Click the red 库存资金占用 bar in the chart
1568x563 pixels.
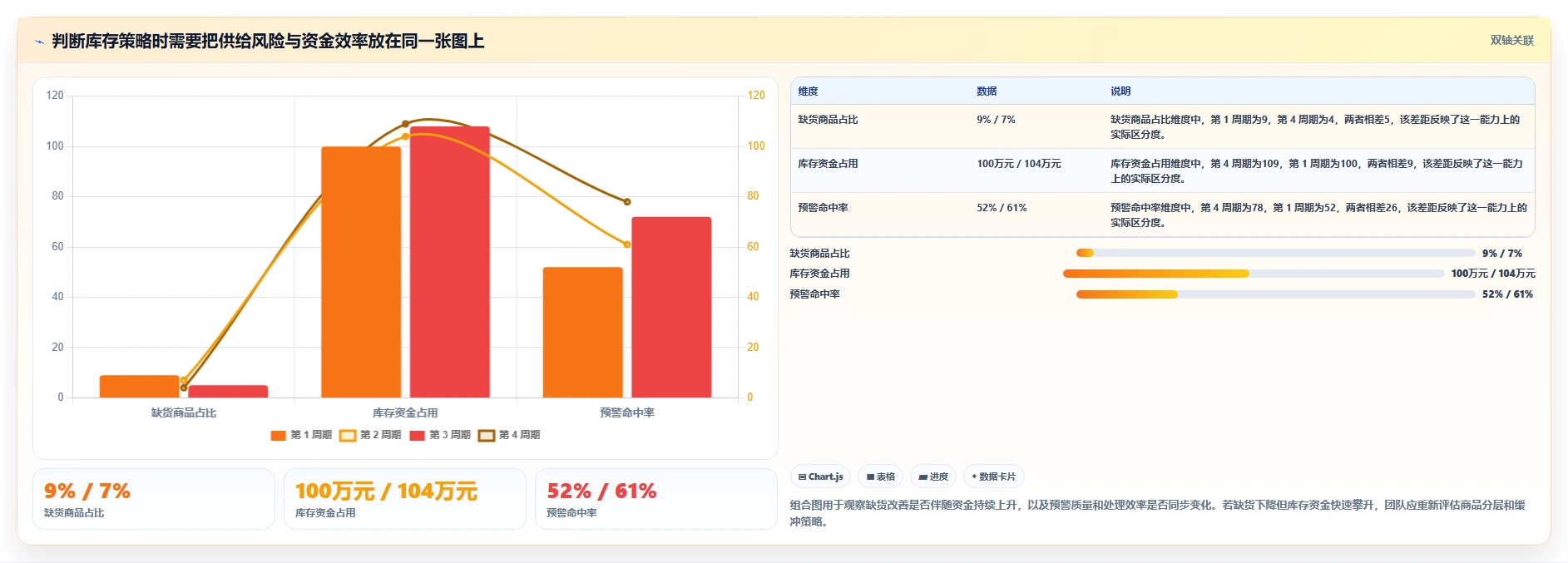click(x=450, y=262)
